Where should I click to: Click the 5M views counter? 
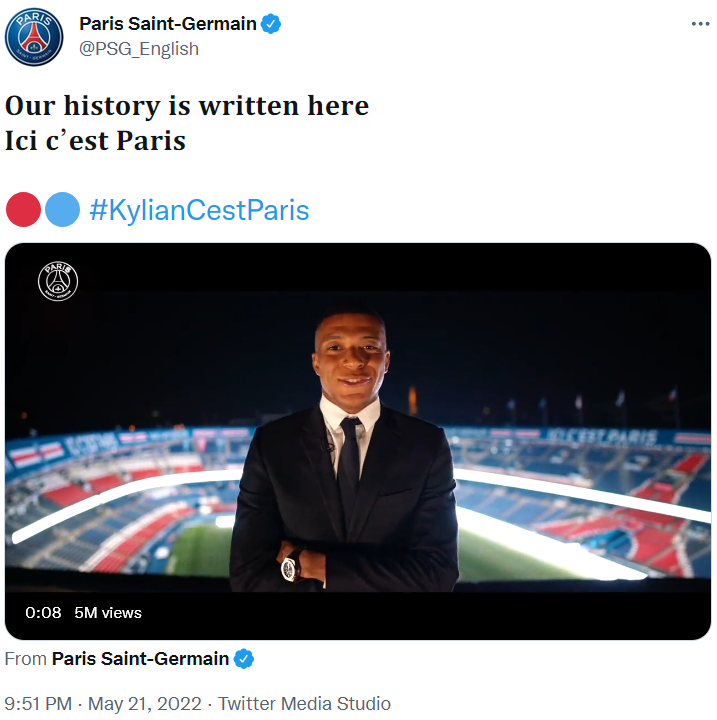(109, 612)
